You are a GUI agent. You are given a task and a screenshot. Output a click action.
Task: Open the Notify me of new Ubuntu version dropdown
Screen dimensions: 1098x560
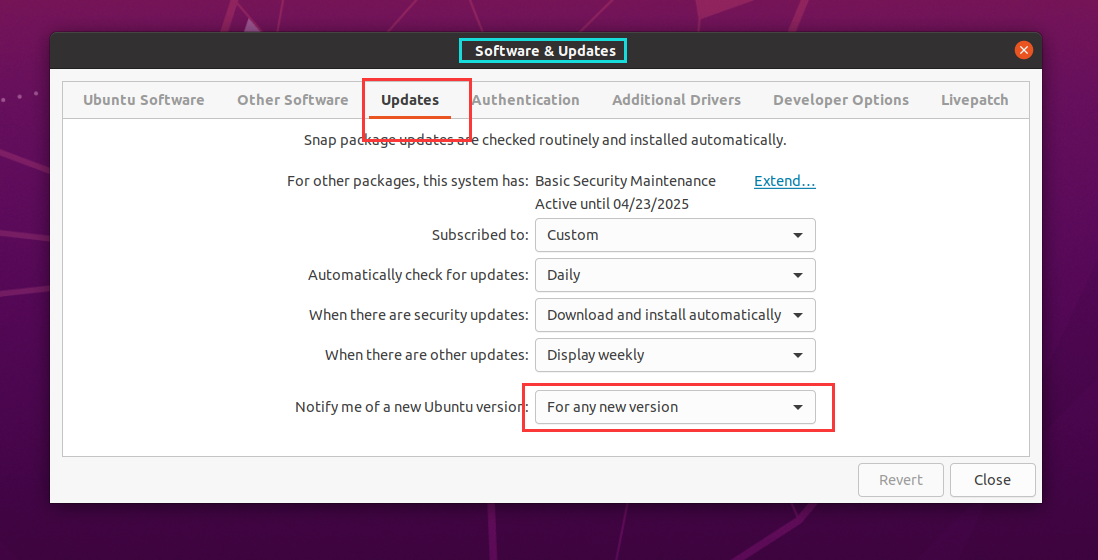[x=675, y=407]
